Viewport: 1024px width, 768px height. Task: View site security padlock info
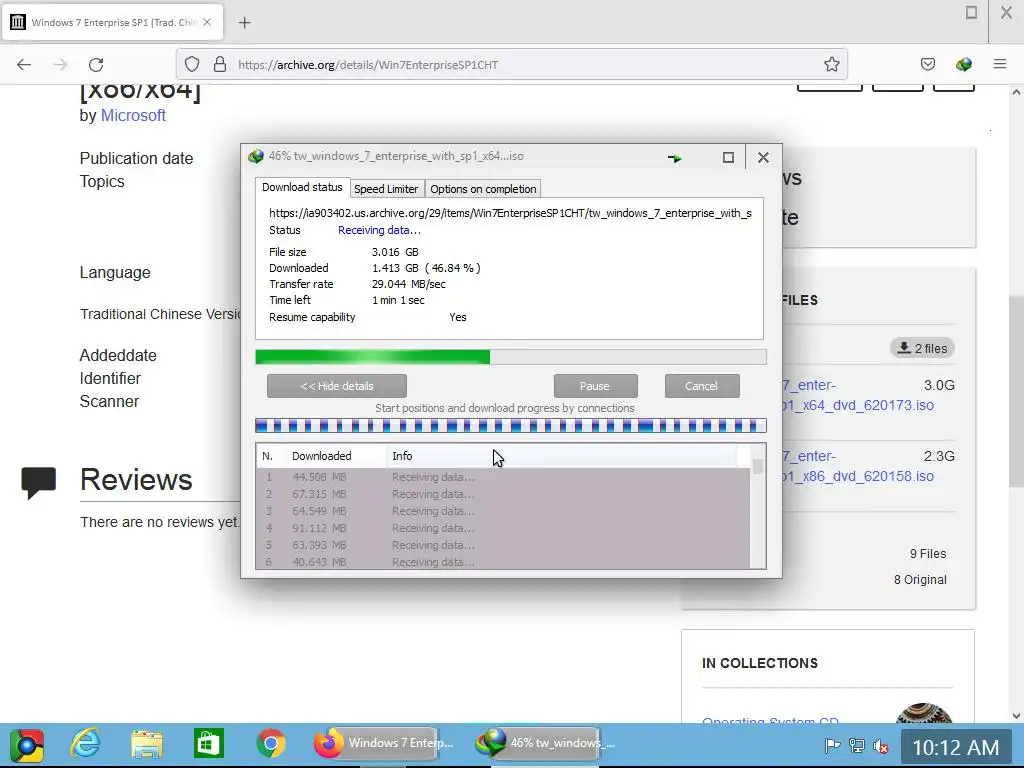coord(220,64)
